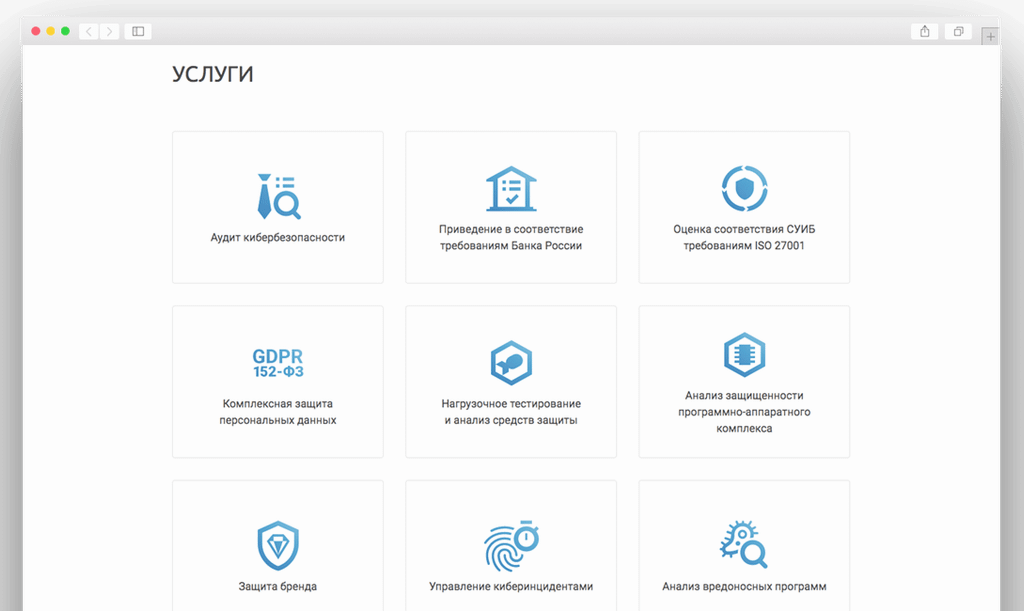Open the Аудит кибербезопасности link
This screenshot has width=1024, height=611.
tap(278, 238)
